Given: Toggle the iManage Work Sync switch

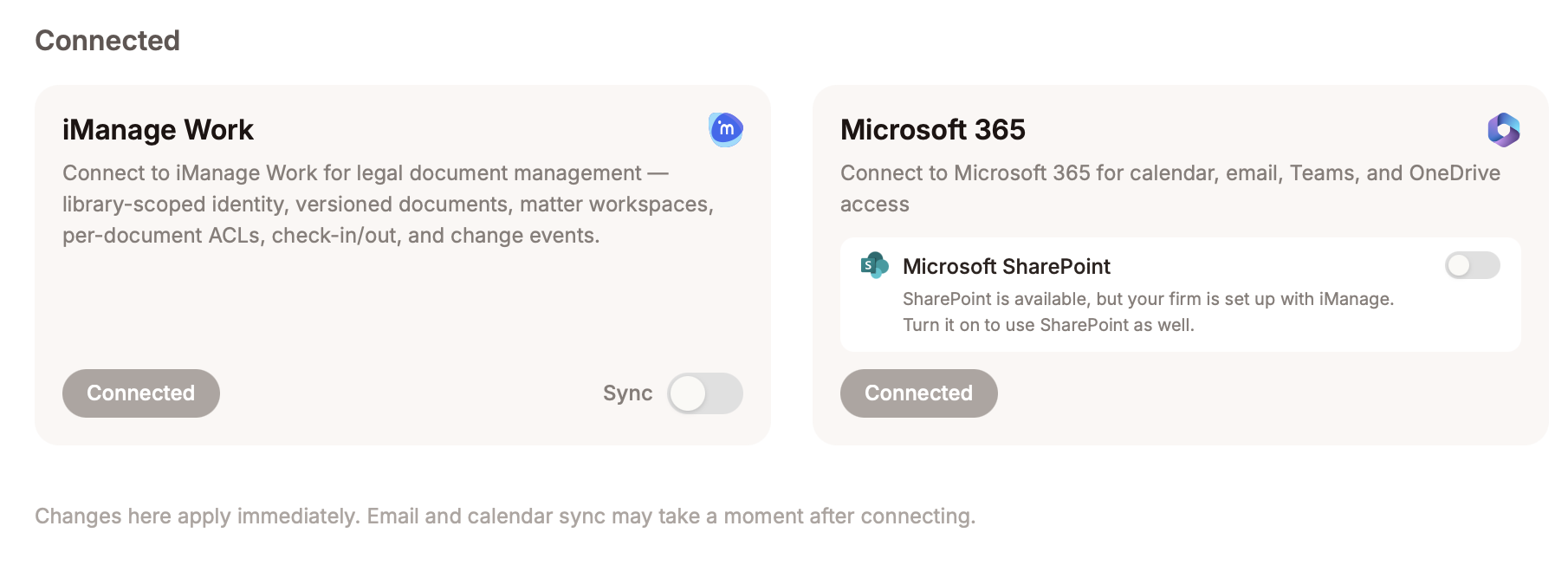Looking at the screenshot, I should [705, 393].
